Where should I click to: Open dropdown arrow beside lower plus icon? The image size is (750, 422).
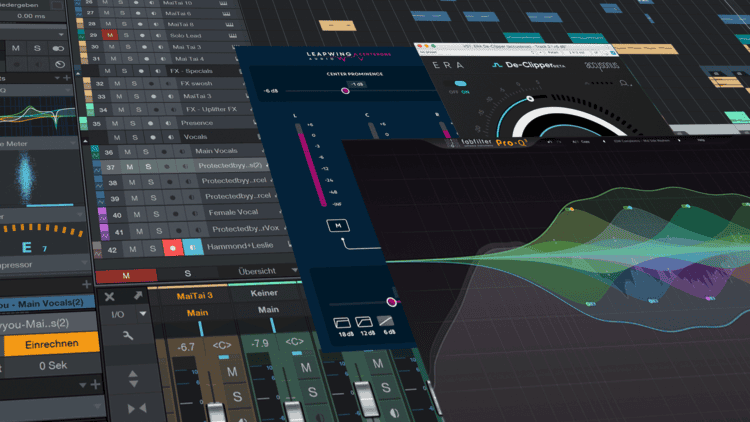coord(83,385)
